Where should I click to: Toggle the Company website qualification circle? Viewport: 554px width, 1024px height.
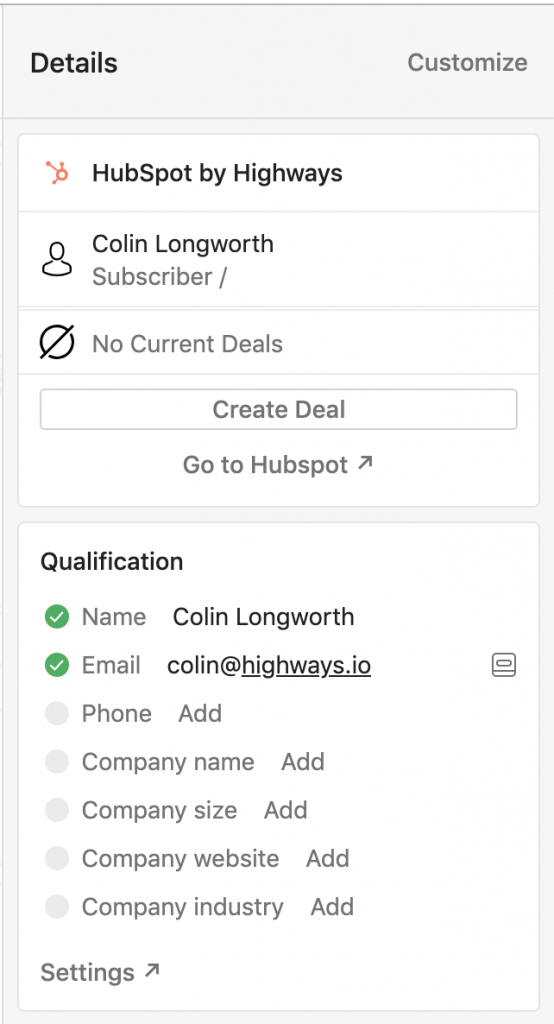pos(57,858)
